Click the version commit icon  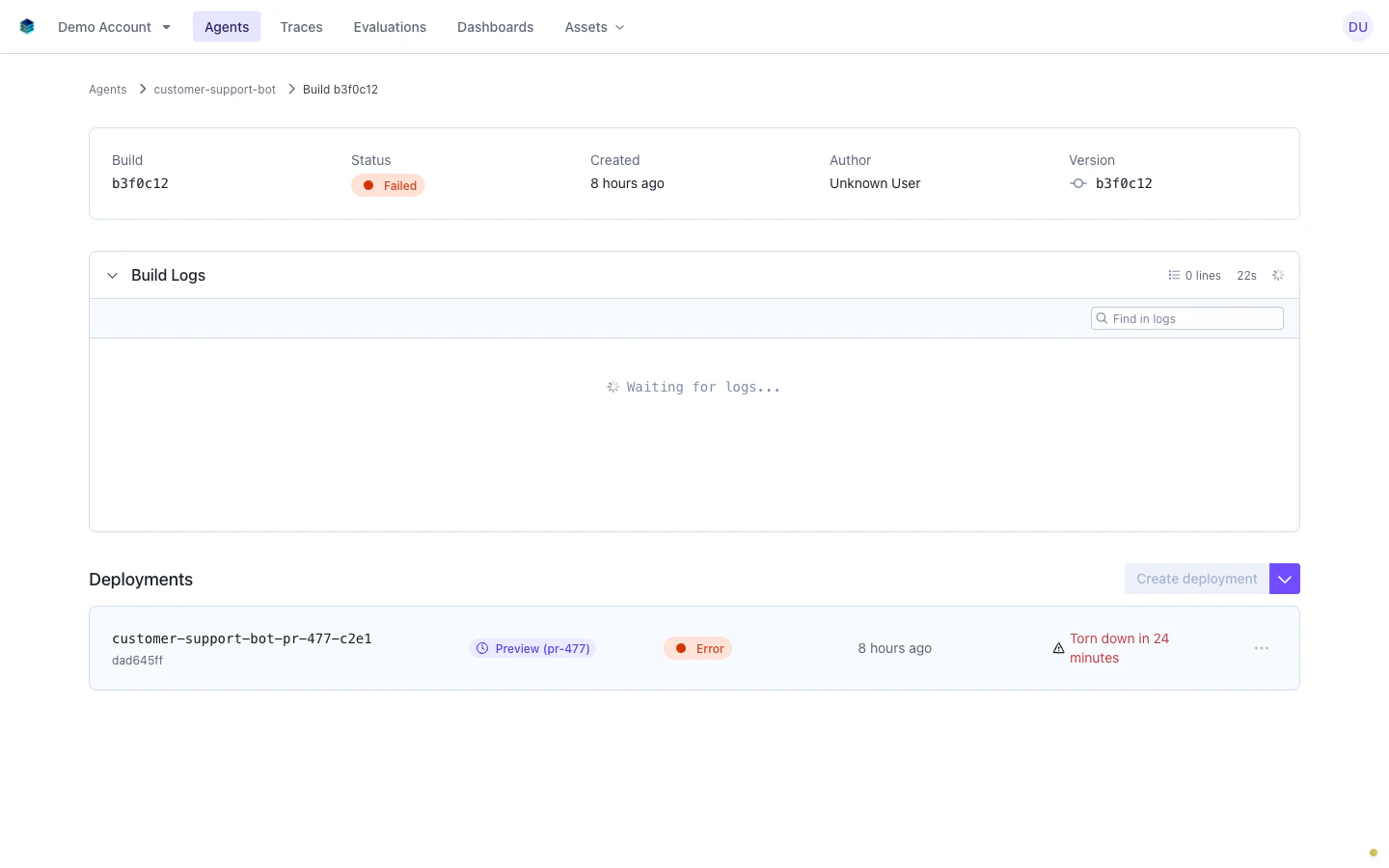(1078, 183)
